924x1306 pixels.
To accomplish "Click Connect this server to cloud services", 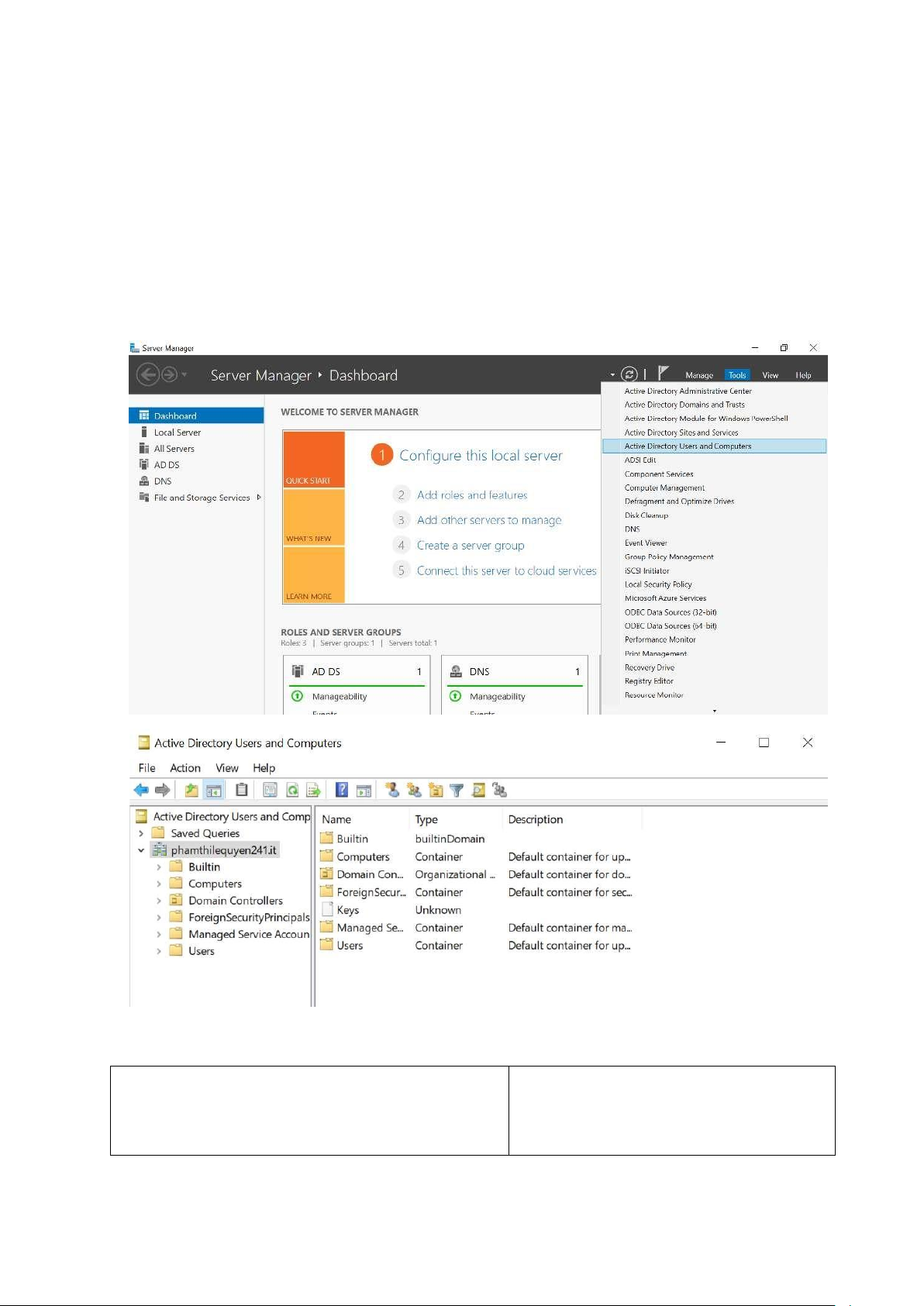I will coord(507,570).
